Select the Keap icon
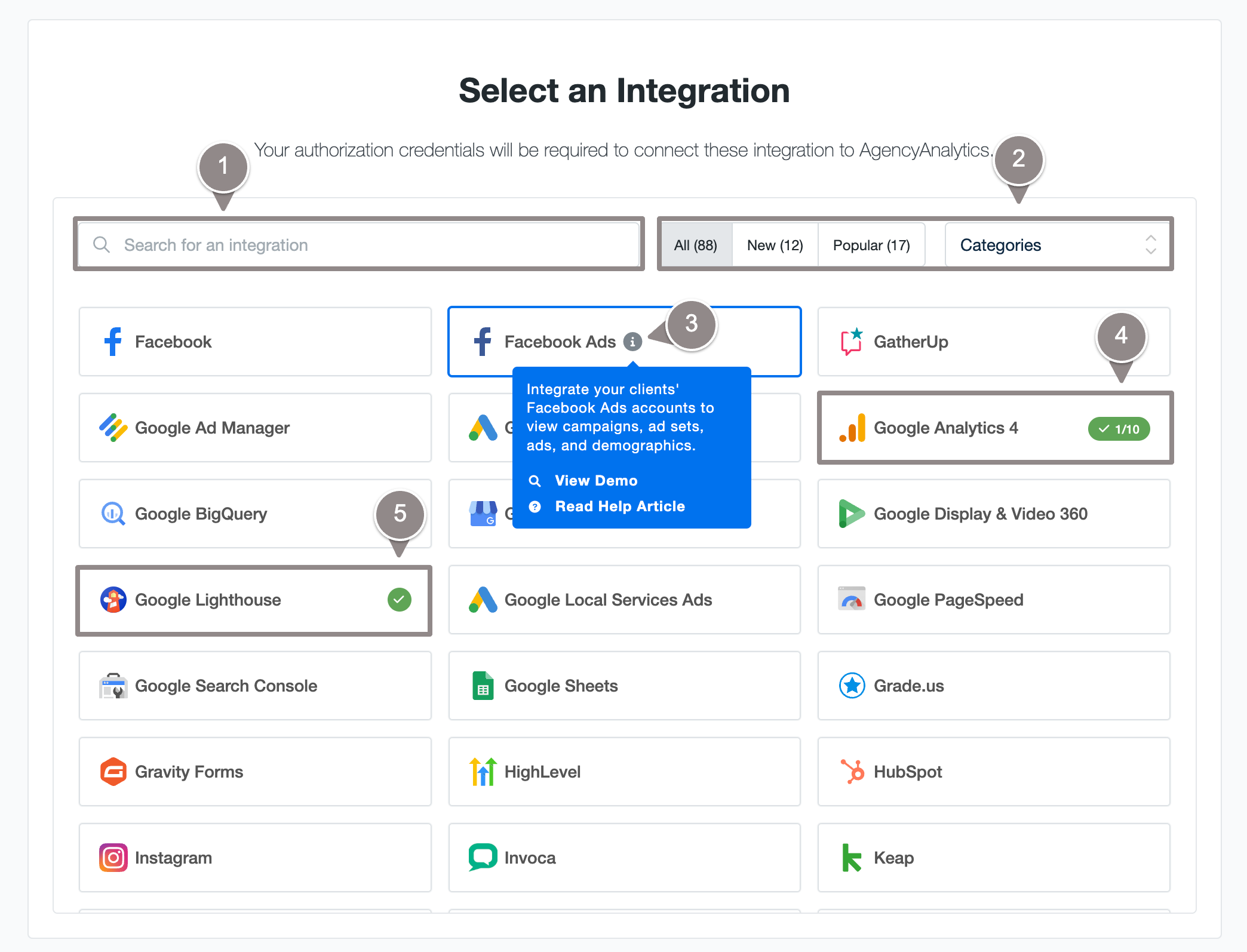 (852, 858)
